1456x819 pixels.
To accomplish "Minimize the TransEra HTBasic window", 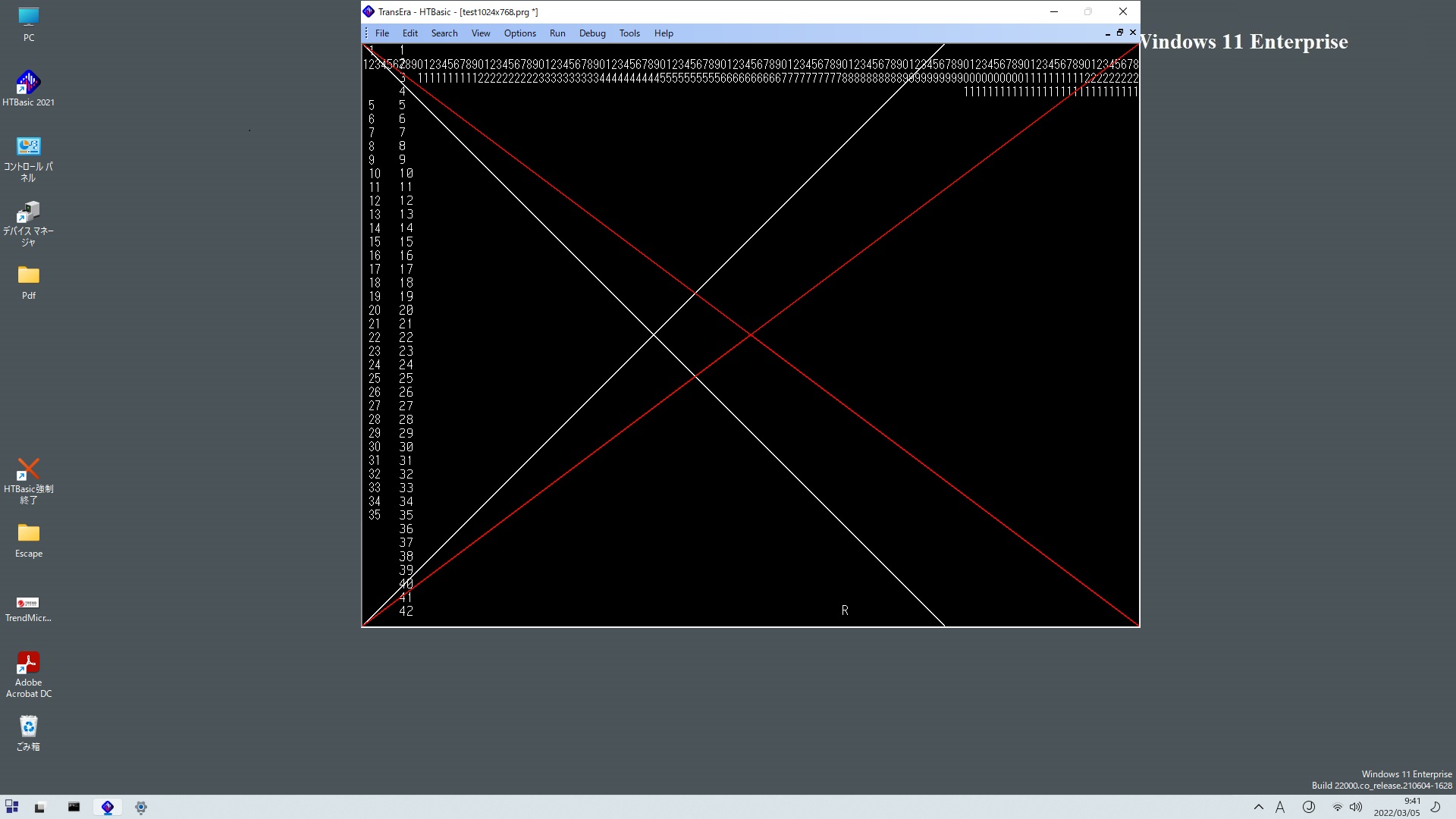I will click(1054, 11).
